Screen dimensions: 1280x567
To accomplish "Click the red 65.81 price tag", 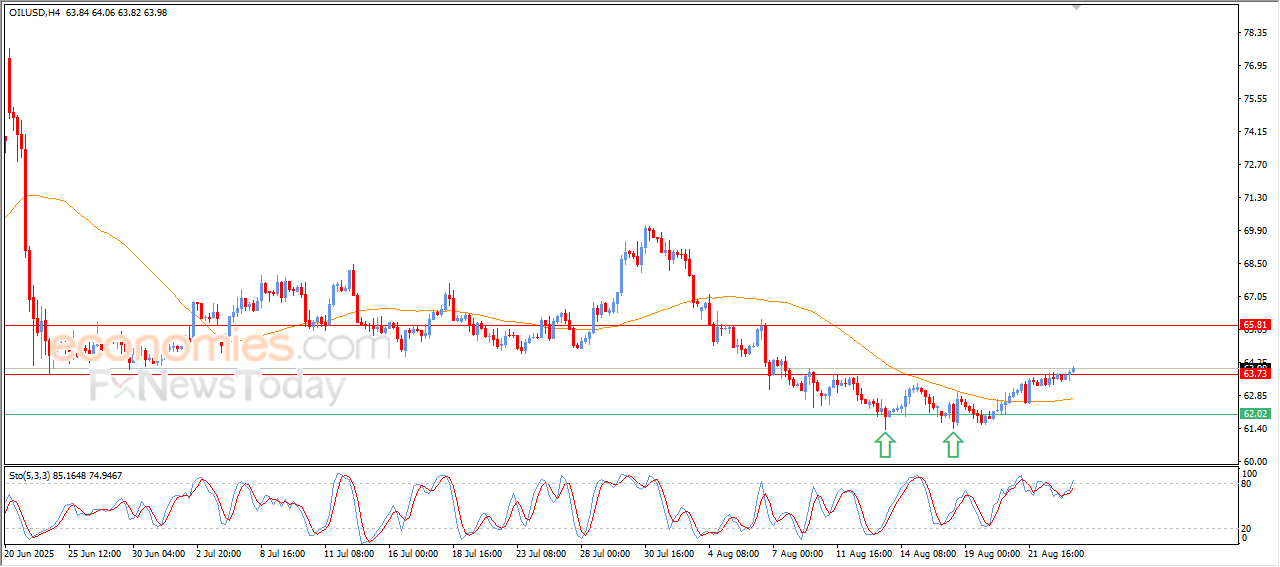I will (x=1255, y=325).
